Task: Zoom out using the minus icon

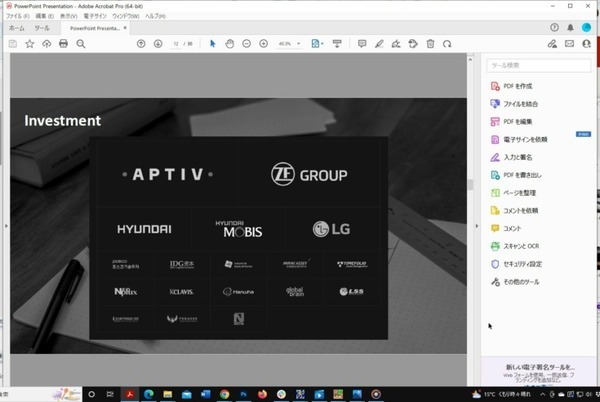Action: tap(246, 44)
